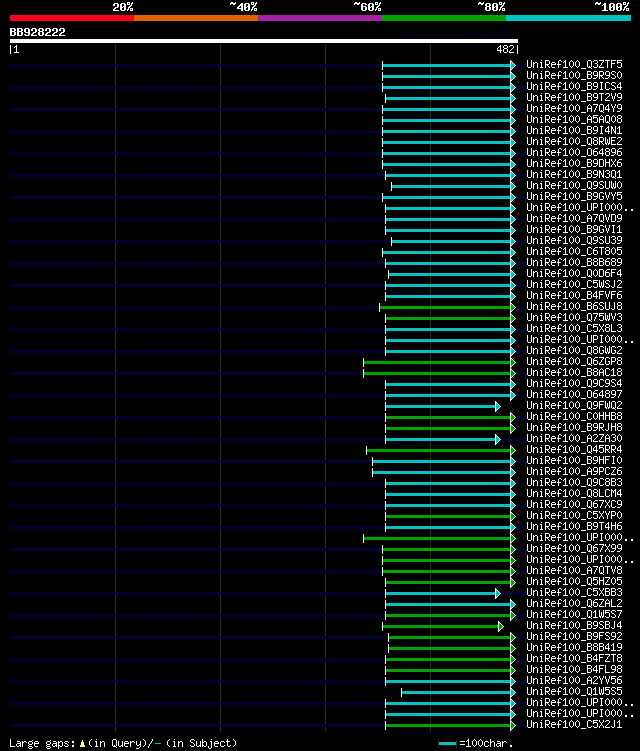Click the green alignment bar for UniRef100_C0HHB8
This screenshot has width=640, height=751.
pos(451,418)
